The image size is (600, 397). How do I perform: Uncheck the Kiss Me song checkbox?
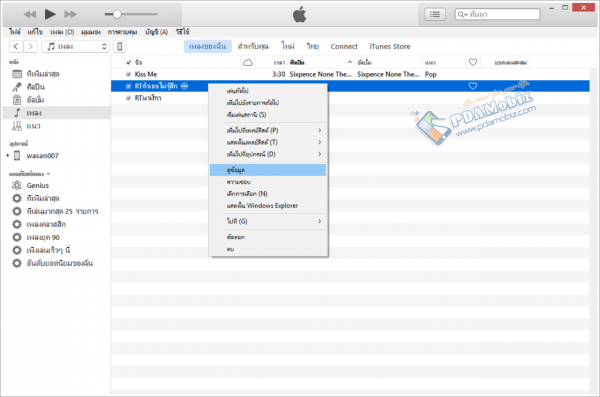pos(128,74)
